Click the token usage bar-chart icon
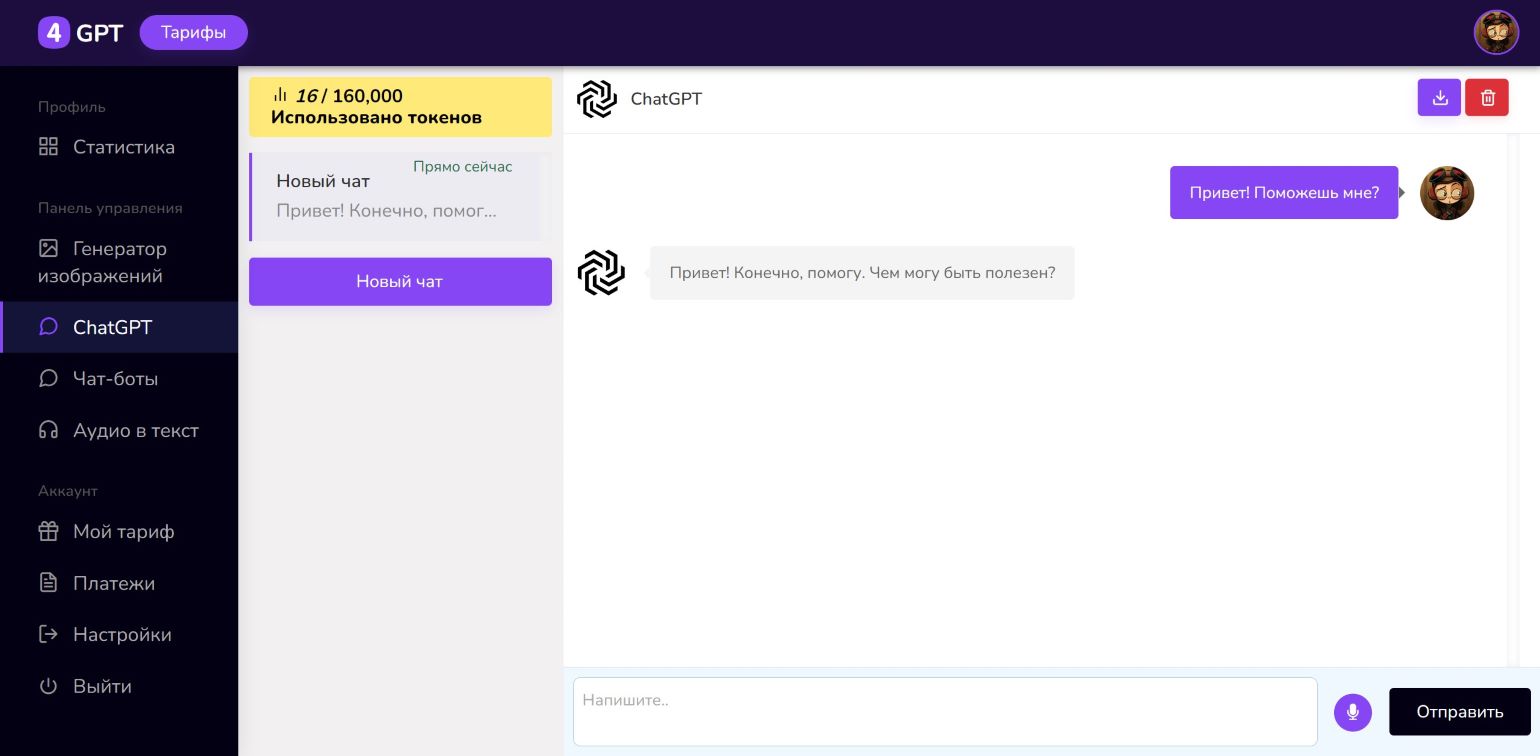The image size is (1540, 756). click(x=280, y=95)
